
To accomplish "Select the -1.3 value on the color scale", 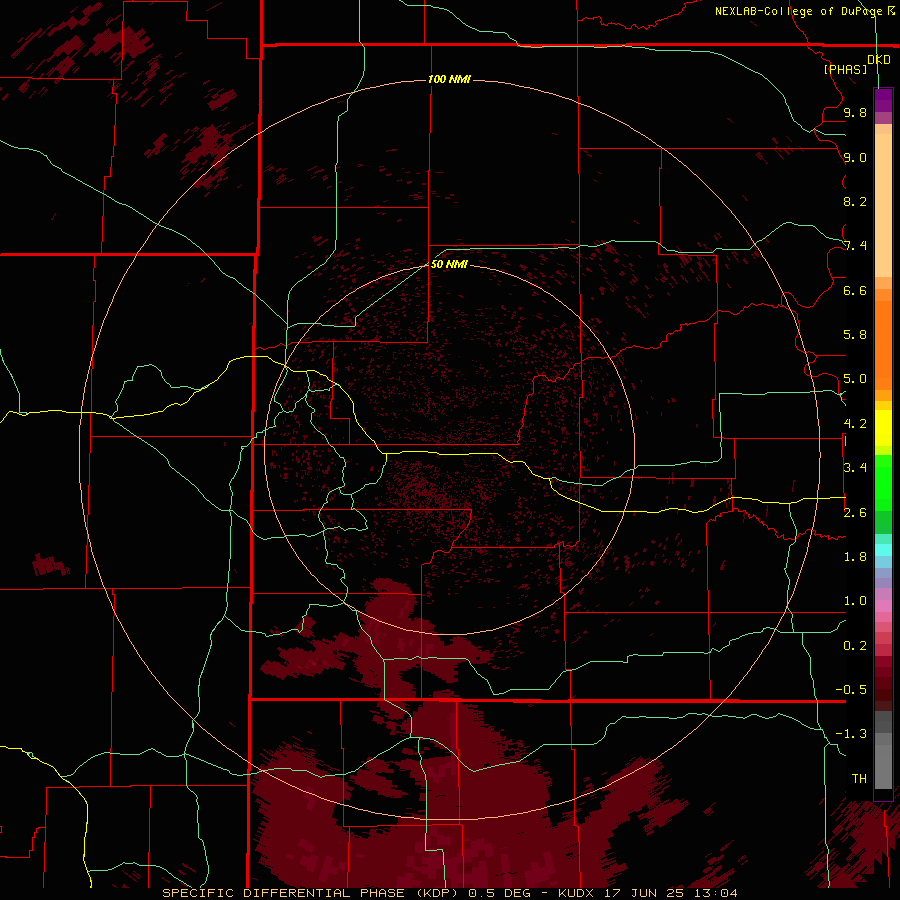I will (x=851, y=734).
